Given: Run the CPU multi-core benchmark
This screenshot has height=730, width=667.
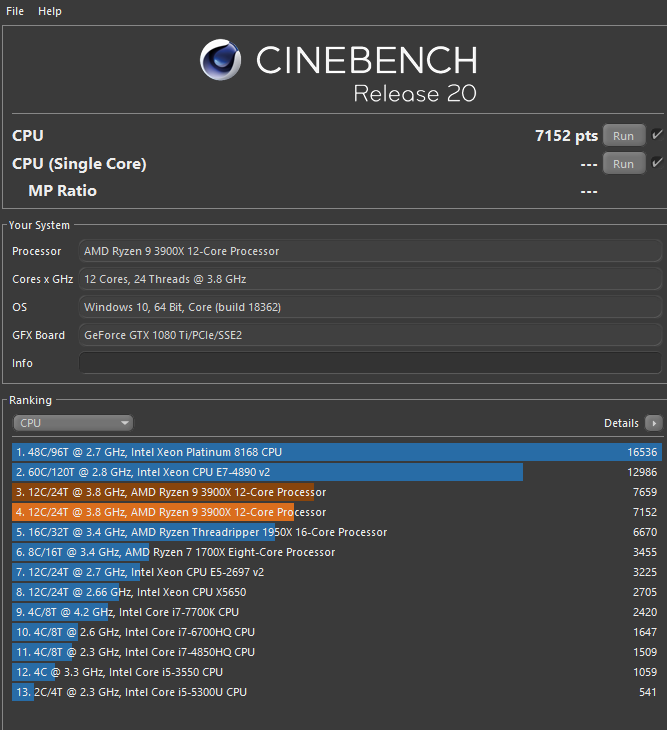Looking at the screenshot, I should tap(624, 136).
